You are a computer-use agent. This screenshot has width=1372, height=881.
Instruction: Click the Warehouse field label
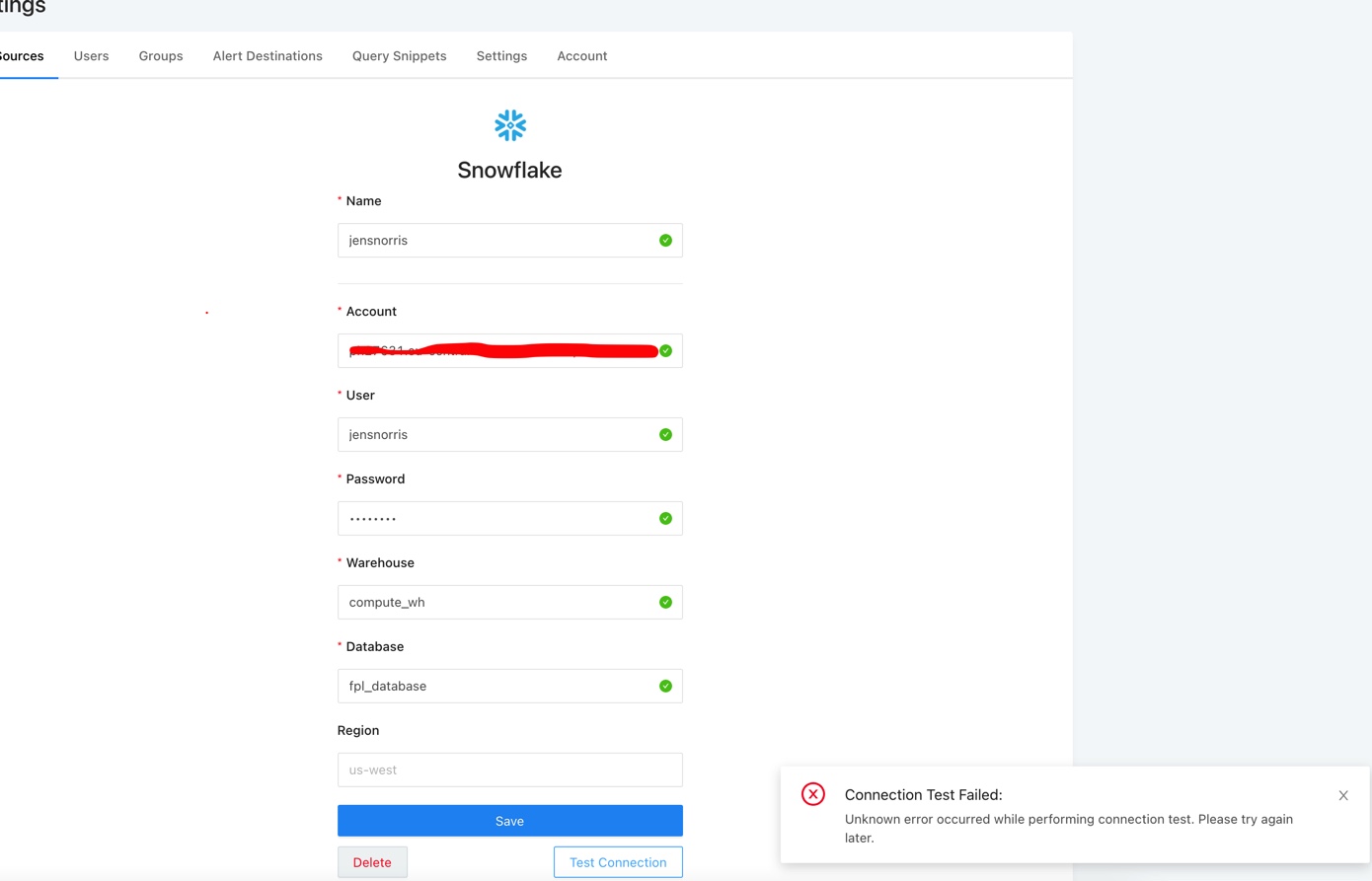click(x=380, y=563)
